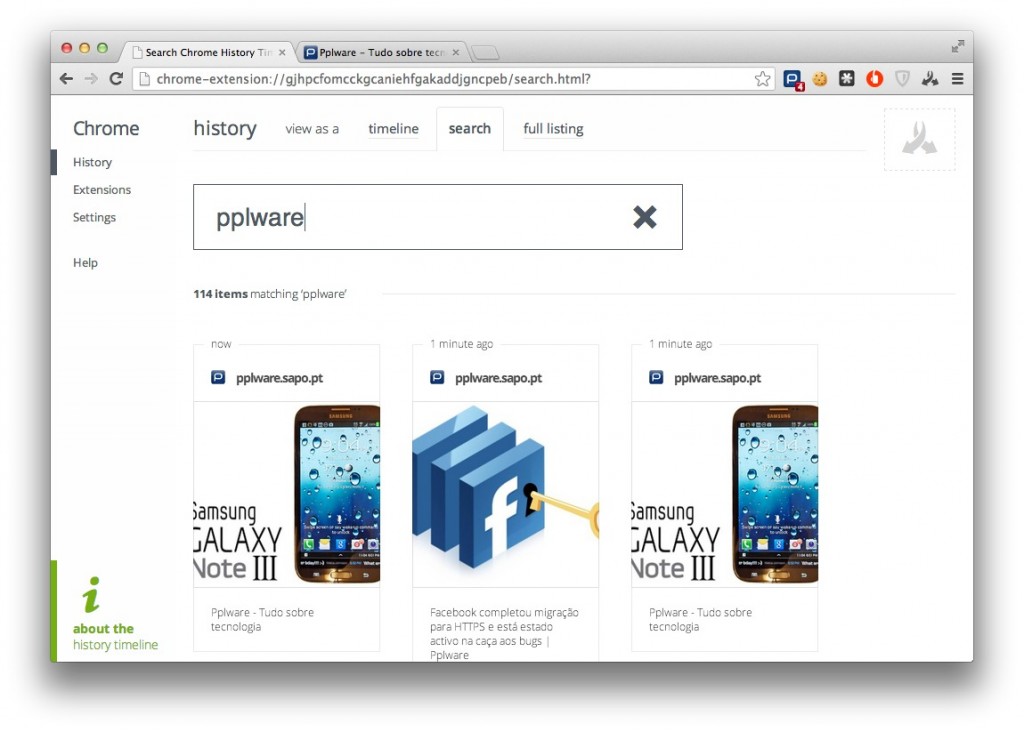Click the address bar URL

pyautogui.click(x=374, y=79)
